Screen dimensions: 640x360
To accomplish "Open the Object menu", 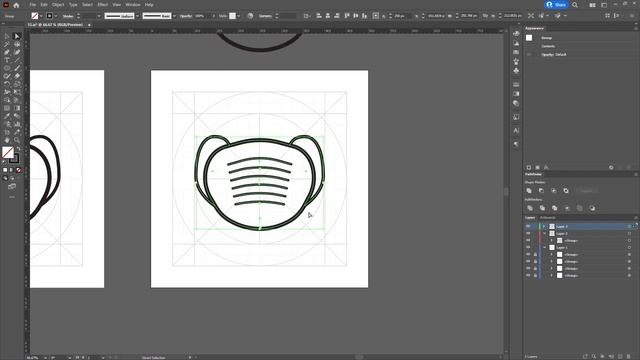I will point(58,5).
